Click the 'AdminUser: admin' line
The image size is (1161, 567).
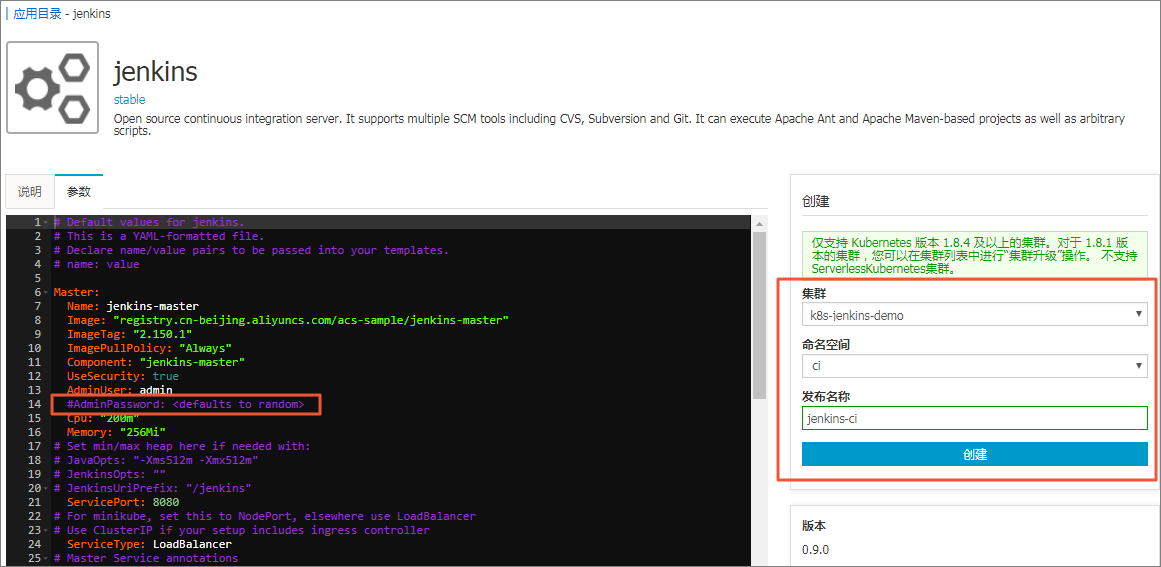[x=119, y=390]
